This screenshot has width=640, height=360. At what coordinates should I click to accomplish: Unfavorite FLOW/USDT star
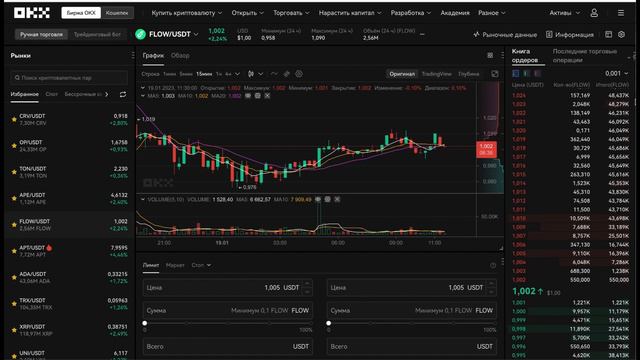(14, 225)
